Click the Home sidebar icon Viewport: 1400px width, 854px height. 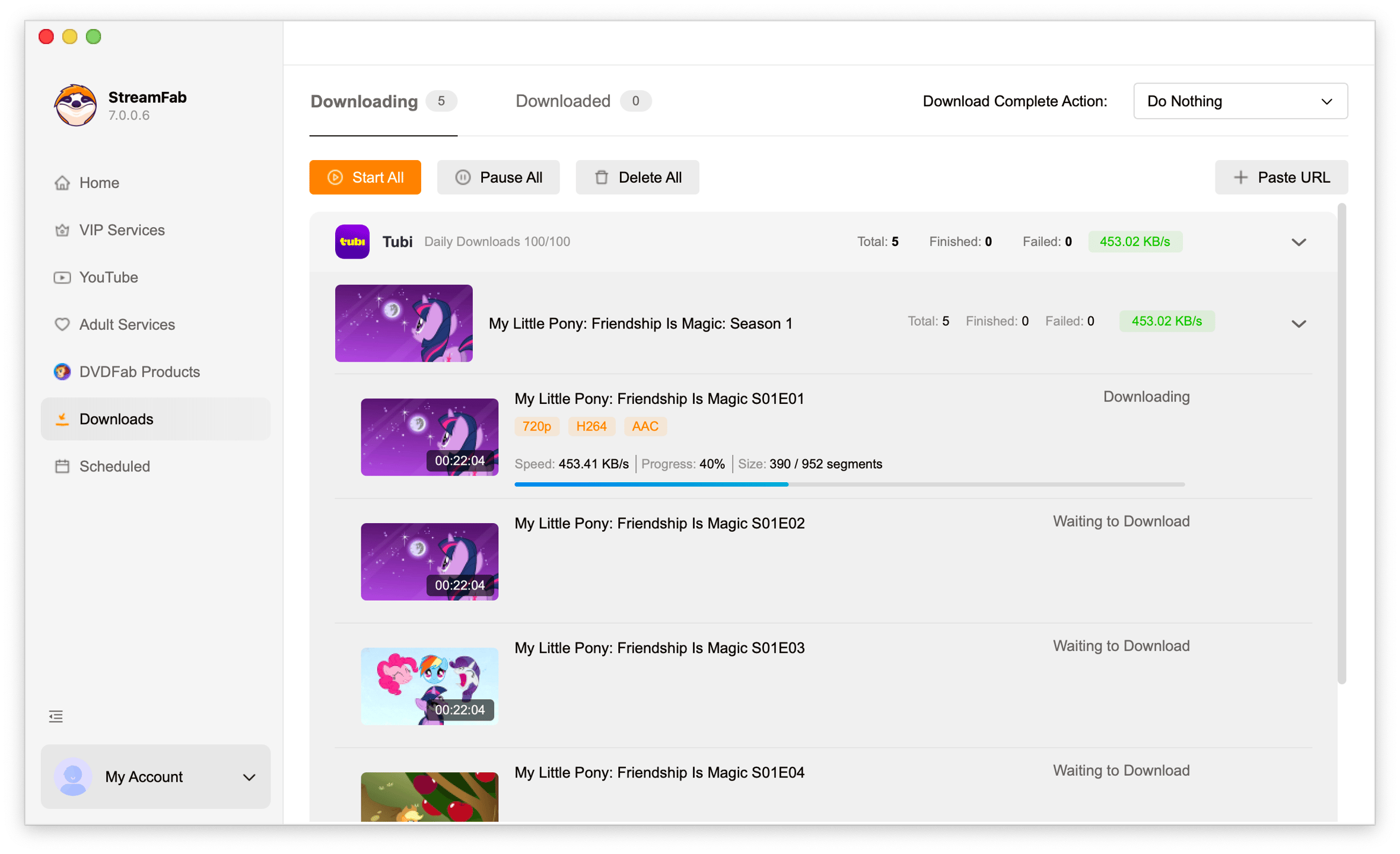point(62,183)
